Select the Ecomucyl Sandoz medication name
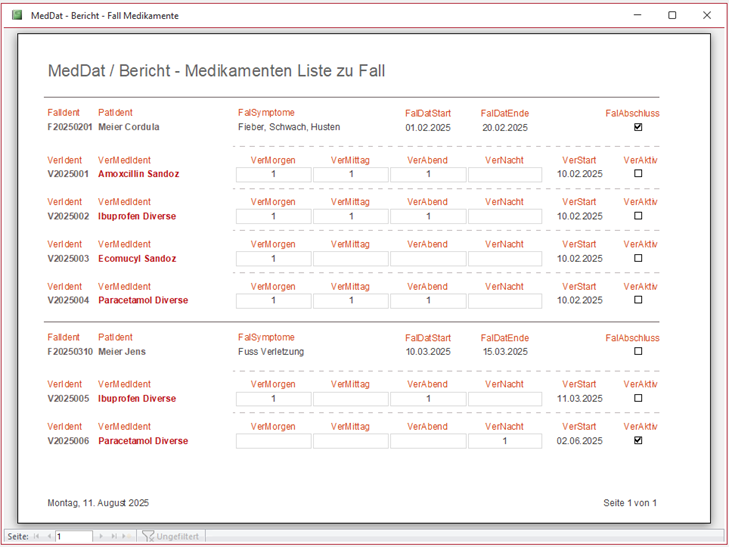This screenshot has height=547, width=729. [138, 258]
